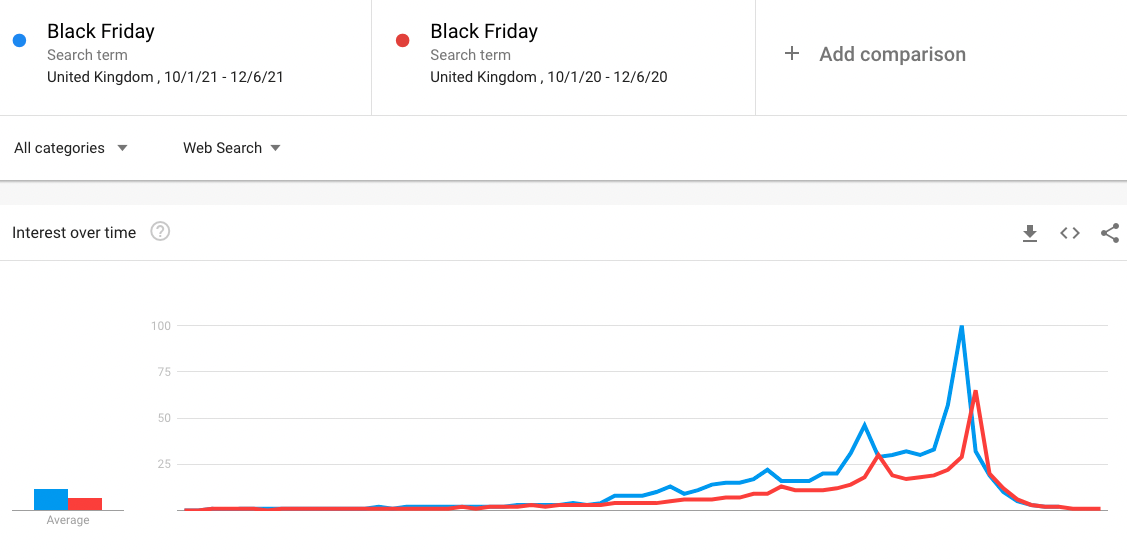Download the Interest over time data
Image resolution: width=1127 pixels, height=560 pixels.
tap(1030, 233)
